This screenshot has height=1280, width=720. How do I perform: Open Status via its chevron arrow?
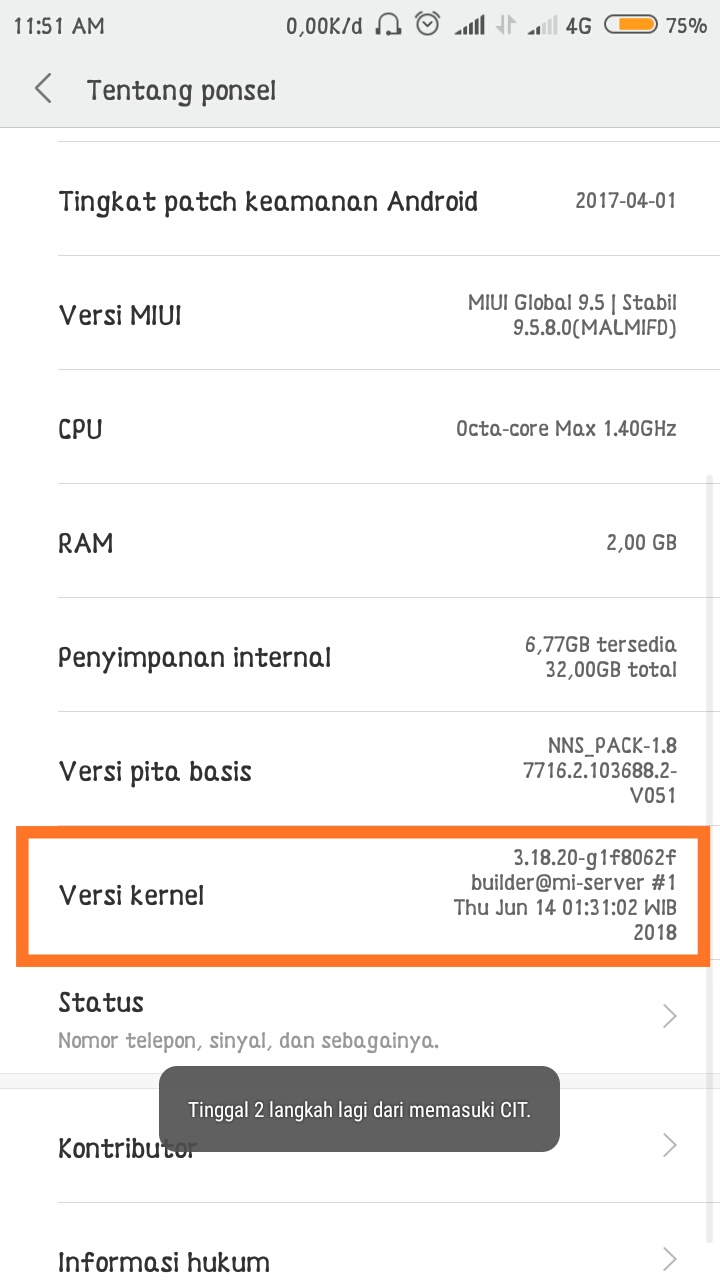click(670, 1017)
